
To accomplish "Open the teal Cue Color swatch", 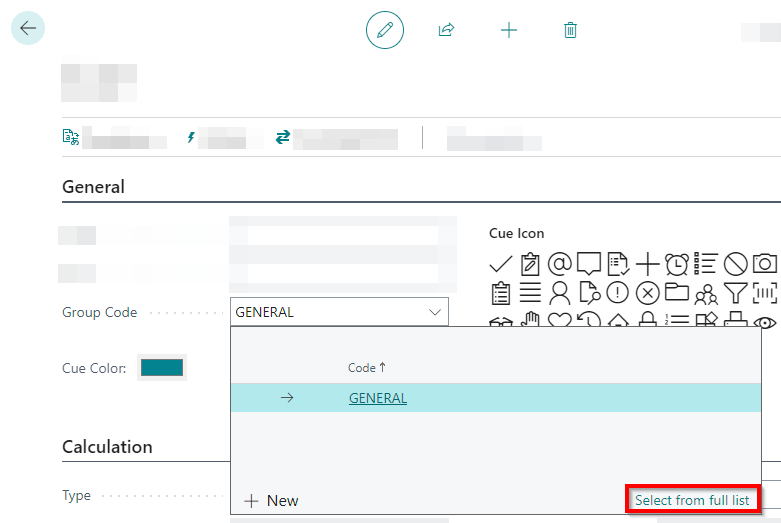I will tap(162, 368).
